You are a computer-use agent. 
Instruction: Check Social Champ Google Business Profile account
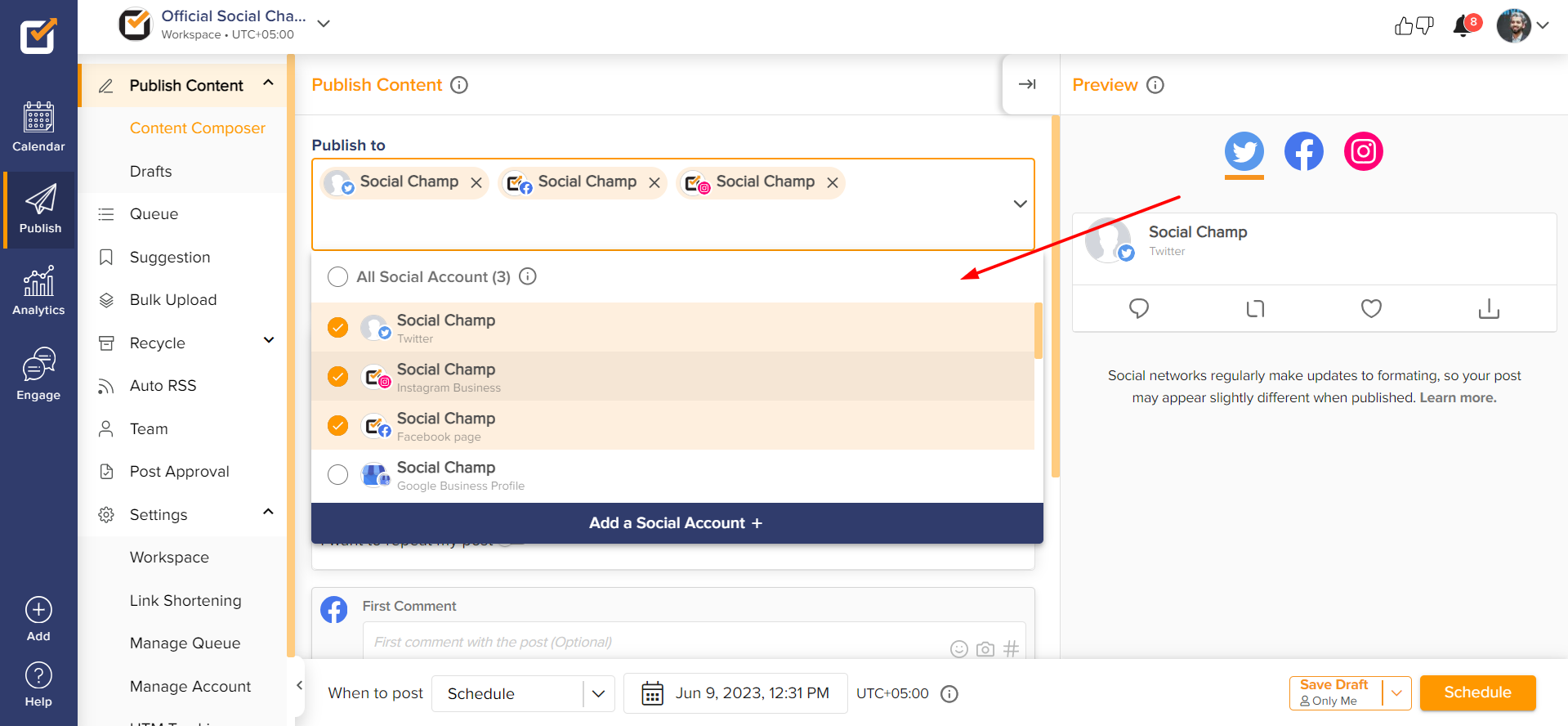(x=337, y=474)
